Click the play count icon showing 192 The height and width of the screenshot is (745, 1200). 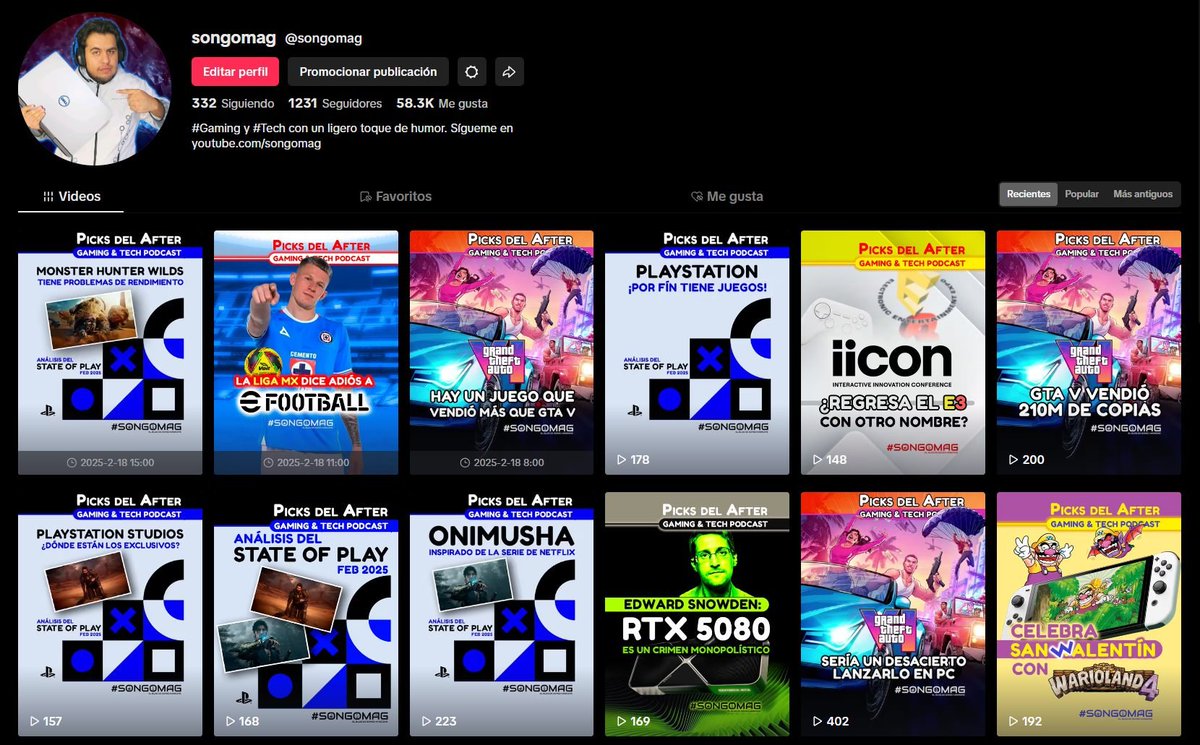click(1013, 721)
